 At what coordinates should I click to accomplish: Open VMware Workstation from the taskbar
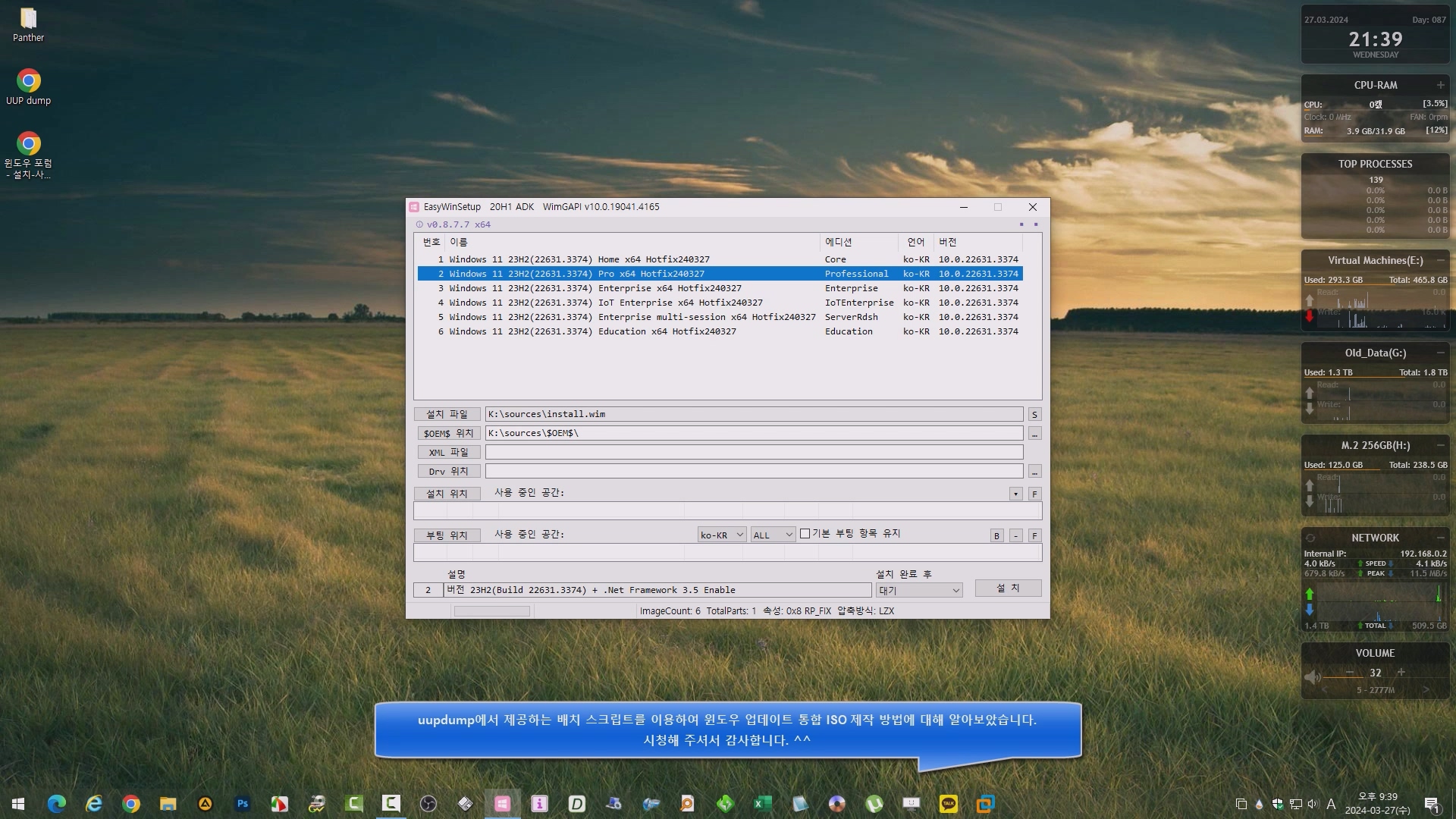pos(986,804)
